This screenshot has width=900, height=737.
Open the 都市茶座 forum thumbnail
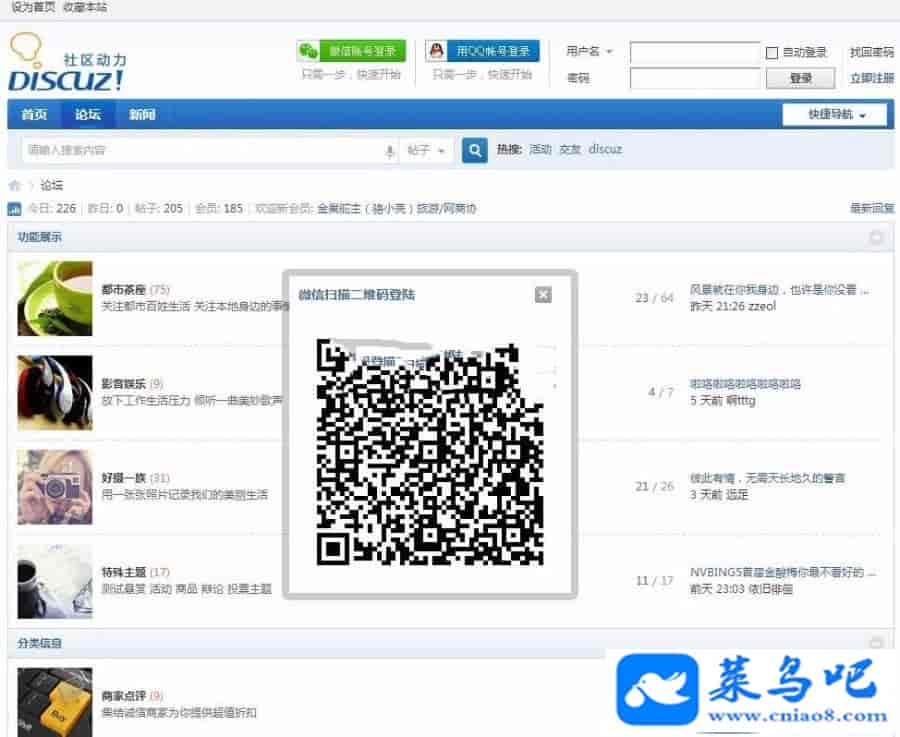pos(55,298)
